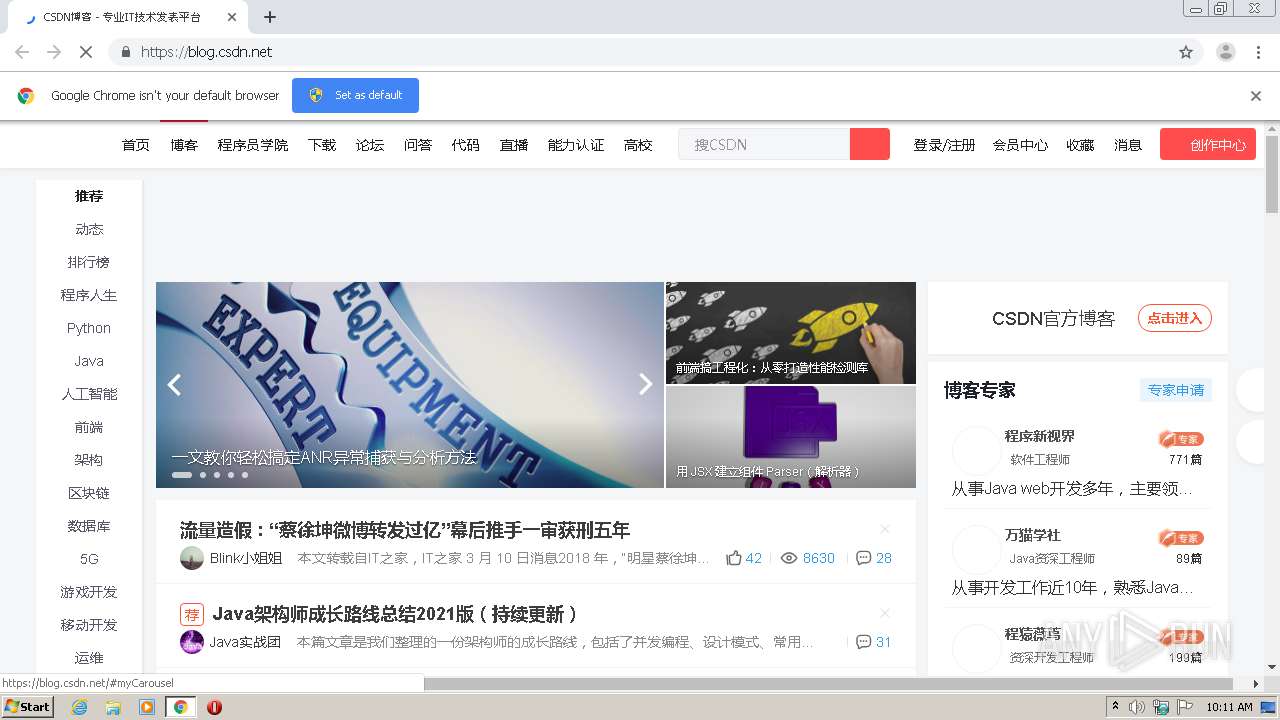Open the 流量造假 article title
This screenshot has height=720, width=1280.
[x=405, y=530]
